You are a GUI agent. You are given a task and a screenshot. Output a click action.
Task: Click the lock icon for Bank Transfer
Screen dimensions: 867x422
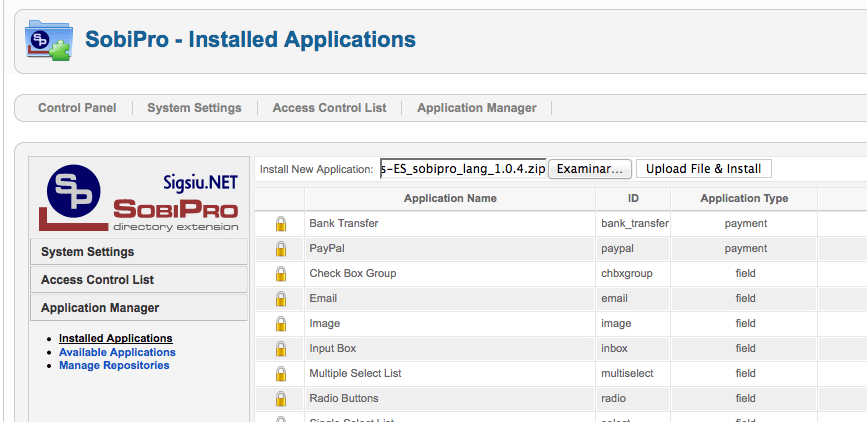coord(281,224)
